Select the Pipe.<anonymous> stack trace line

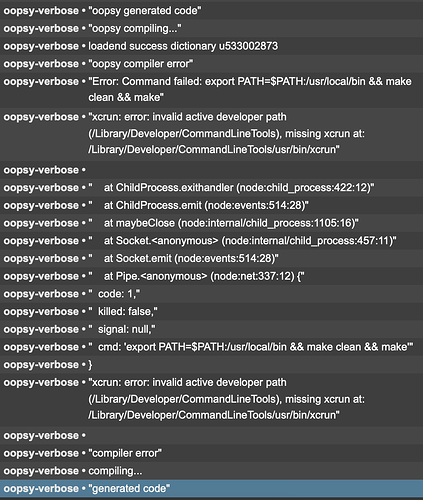[211, 276]
